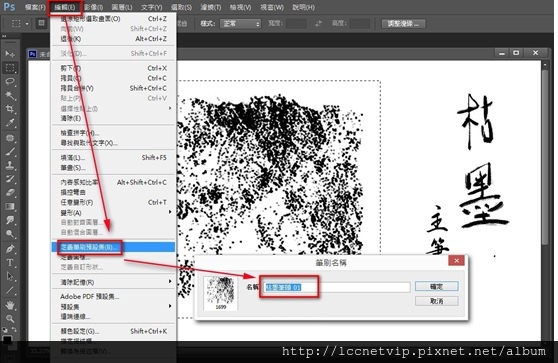Select the Gradient tool
This screenshot has height=363, width=558.
point(10,206)
